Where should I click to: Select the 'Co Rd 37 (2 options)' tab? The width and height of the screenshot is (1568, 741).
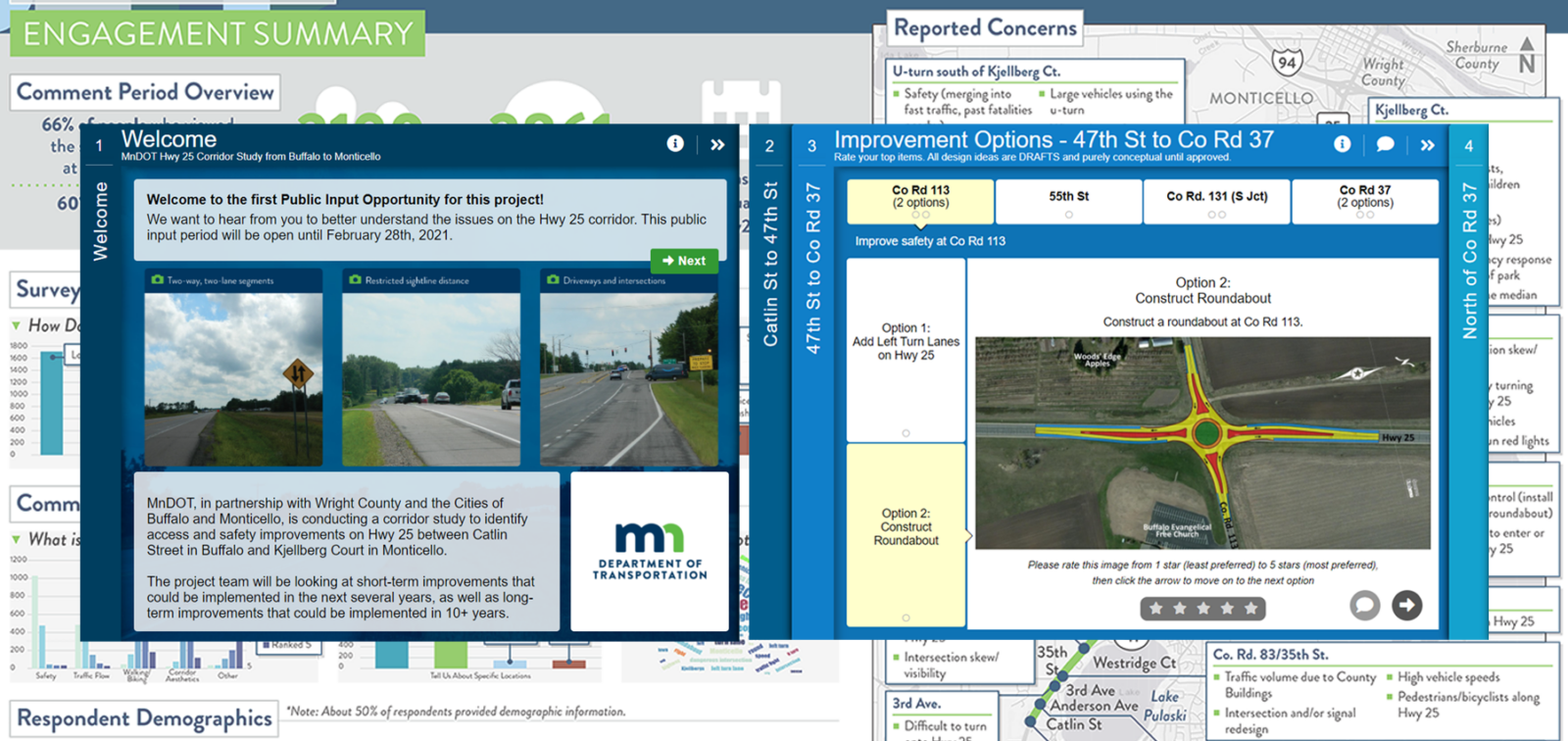(1365, 201)
